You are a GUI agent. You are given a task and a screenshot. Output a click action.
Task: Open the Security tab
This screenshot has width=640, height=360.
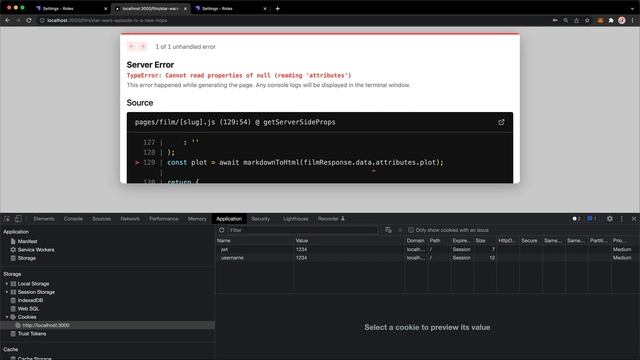[x=260, y=219]
